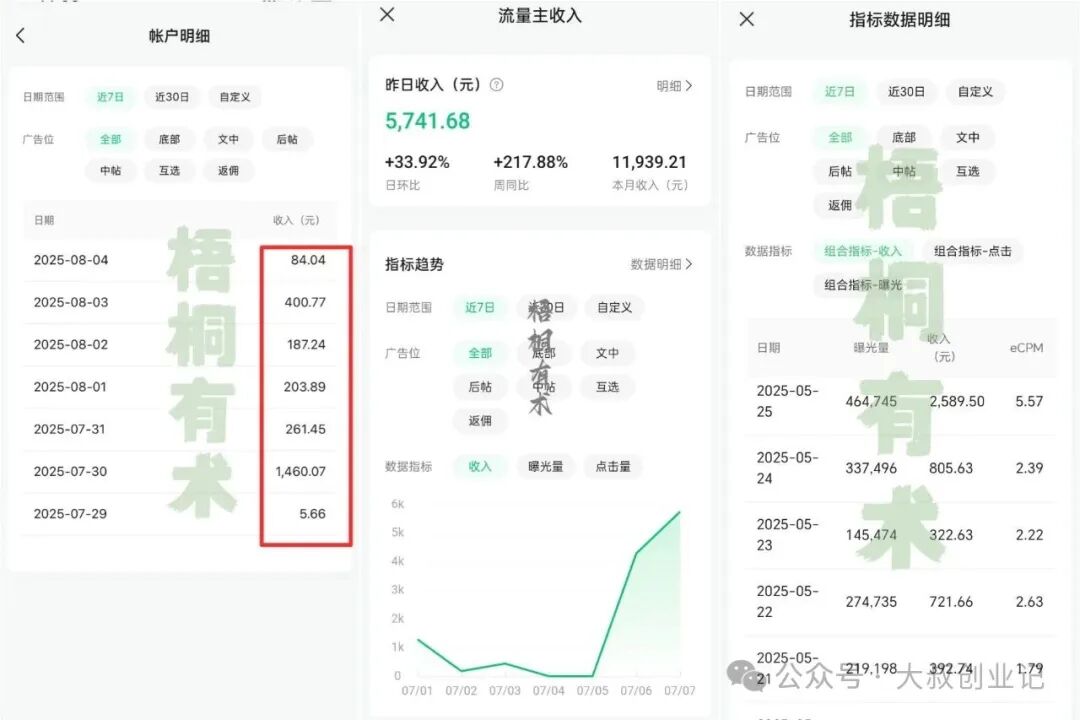1080x720 pixels.
Task: Click the 2025-05-25 row in data table
Action: coord(900,401)
